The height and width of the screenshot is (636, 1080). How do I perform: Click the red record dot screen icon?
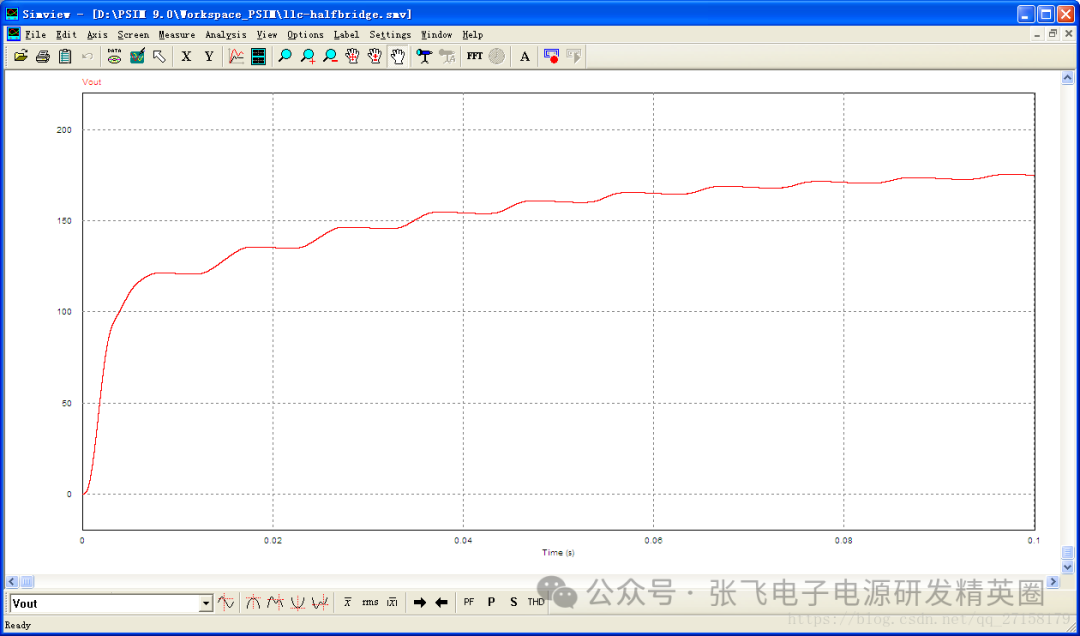tap(551, 57)
